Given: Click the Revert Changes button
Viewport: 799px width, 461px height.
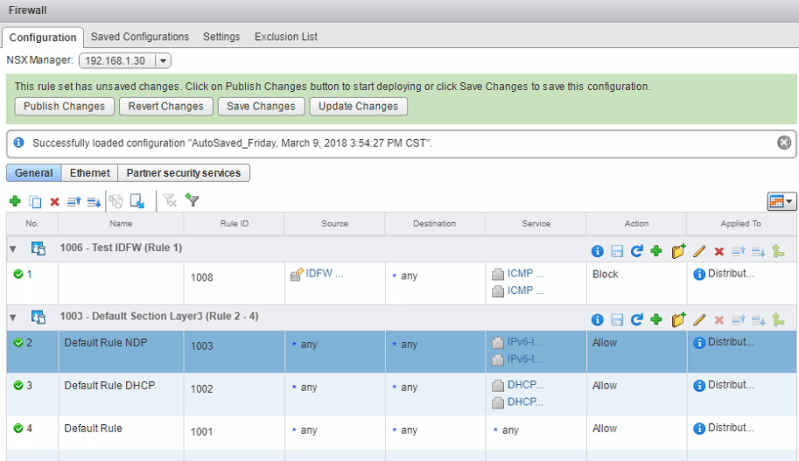Looking at the screenshot, I should point(166,106).
